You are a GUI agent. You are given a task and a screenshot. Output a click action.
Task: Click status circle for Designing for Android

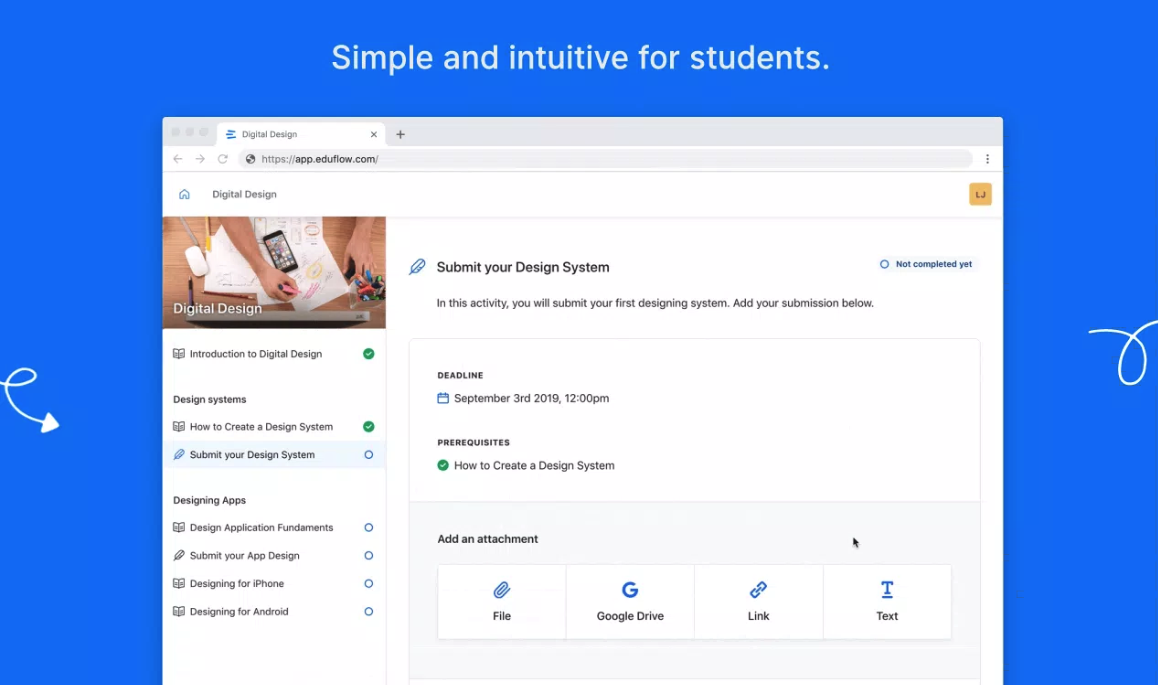coord(369,612)
